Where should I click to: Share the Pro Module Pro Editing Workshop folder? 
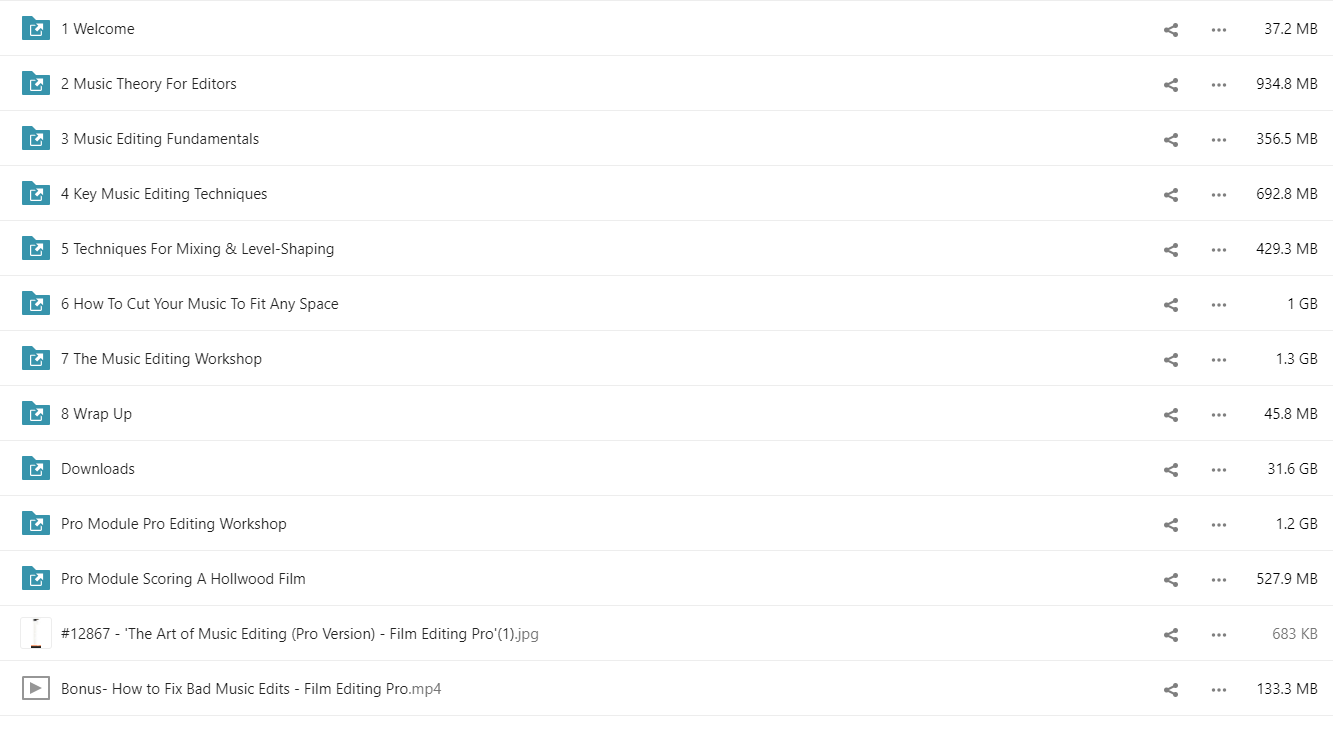1171,525
